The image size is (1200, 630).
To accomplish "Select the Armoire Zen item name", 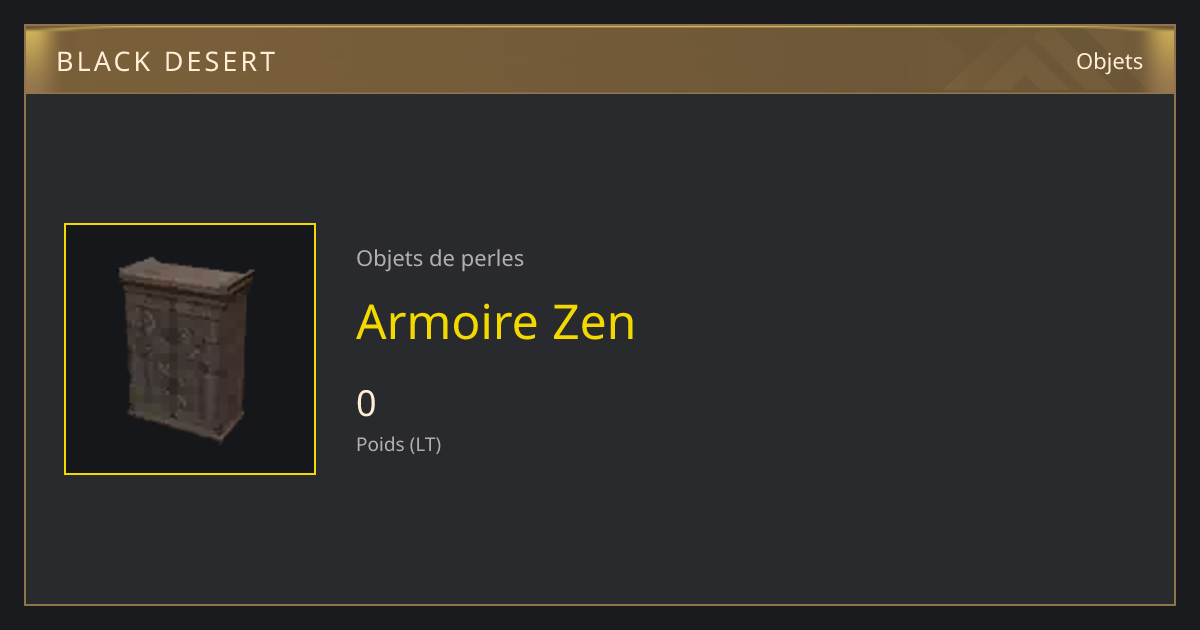I will [495, 323].
